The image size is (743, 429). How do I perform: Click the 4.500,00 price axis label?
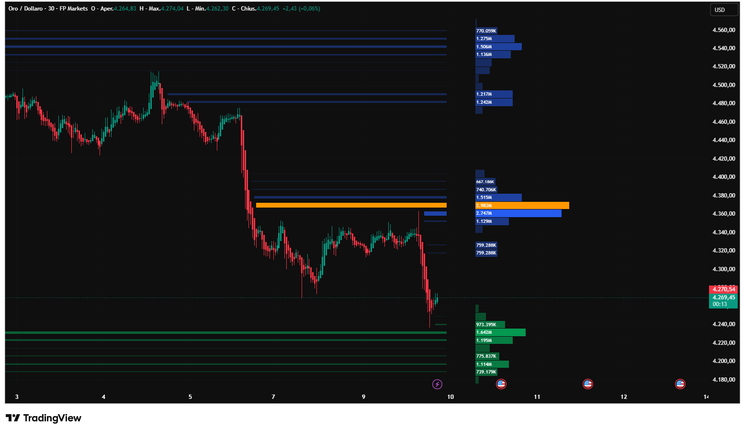724,85
